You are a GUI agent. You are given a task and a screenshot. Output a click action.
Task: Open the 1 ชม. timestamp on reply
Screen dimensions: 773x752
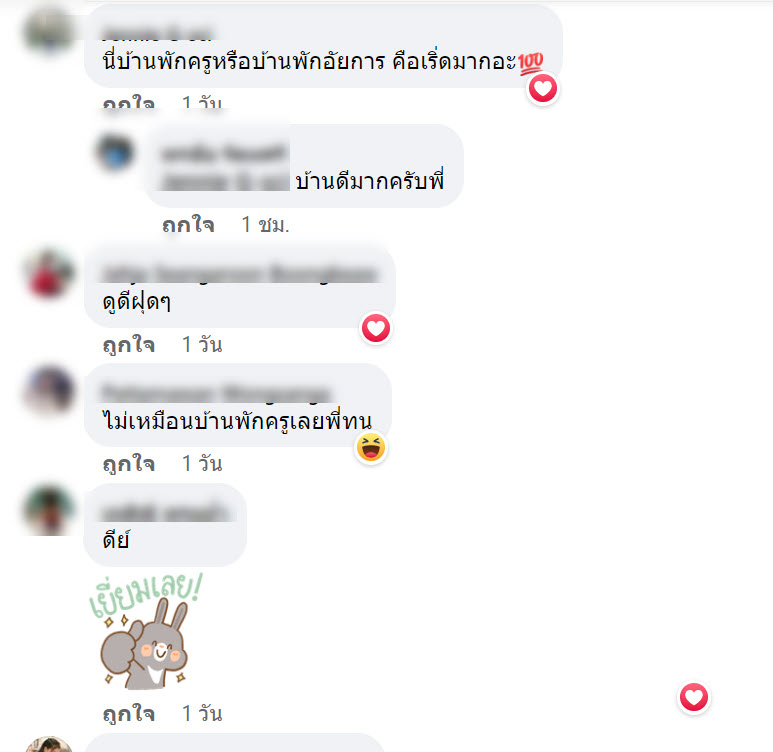tap(265, 225)
